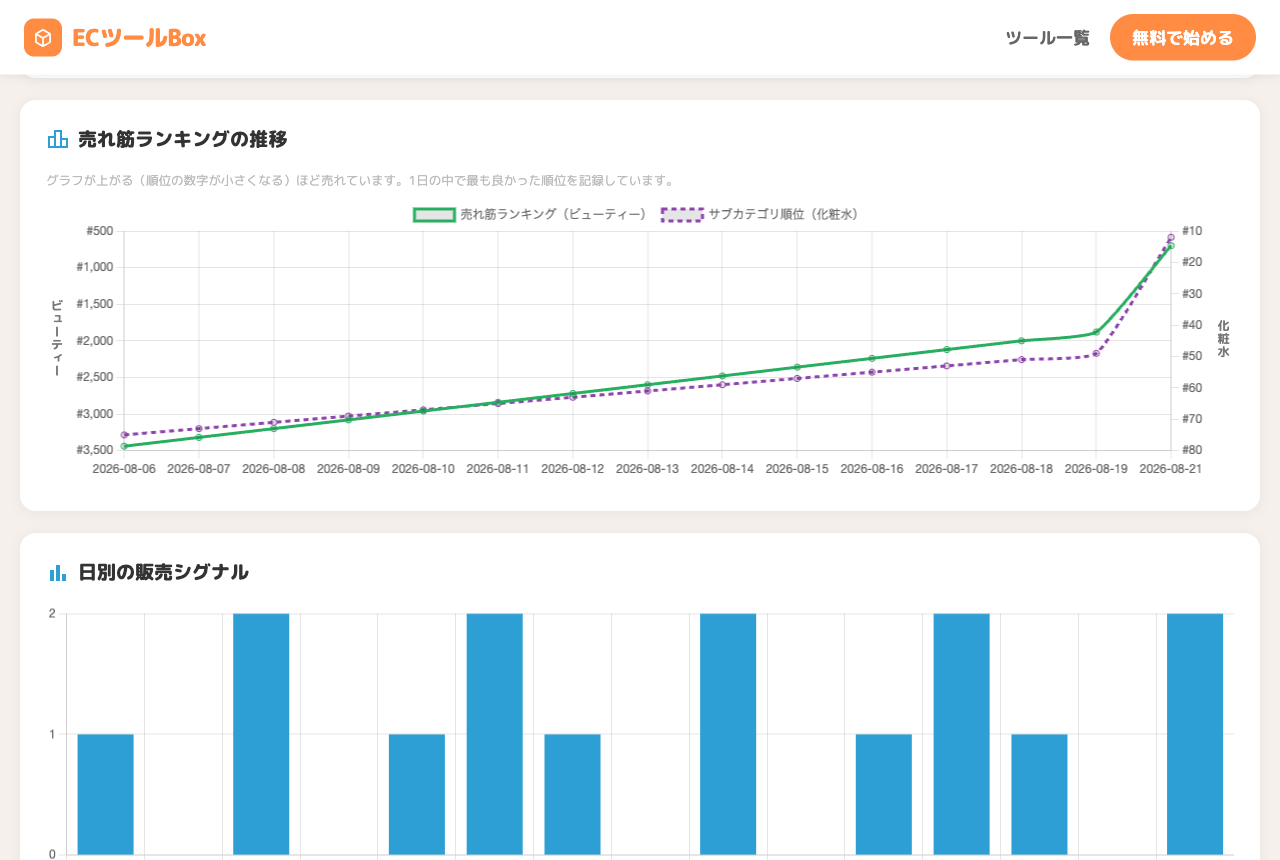The width and height of the screenshot is (1280, 860).
Task: Click the chart icon beside 売れ筋ランキングの推移
Action: (58, 139)
